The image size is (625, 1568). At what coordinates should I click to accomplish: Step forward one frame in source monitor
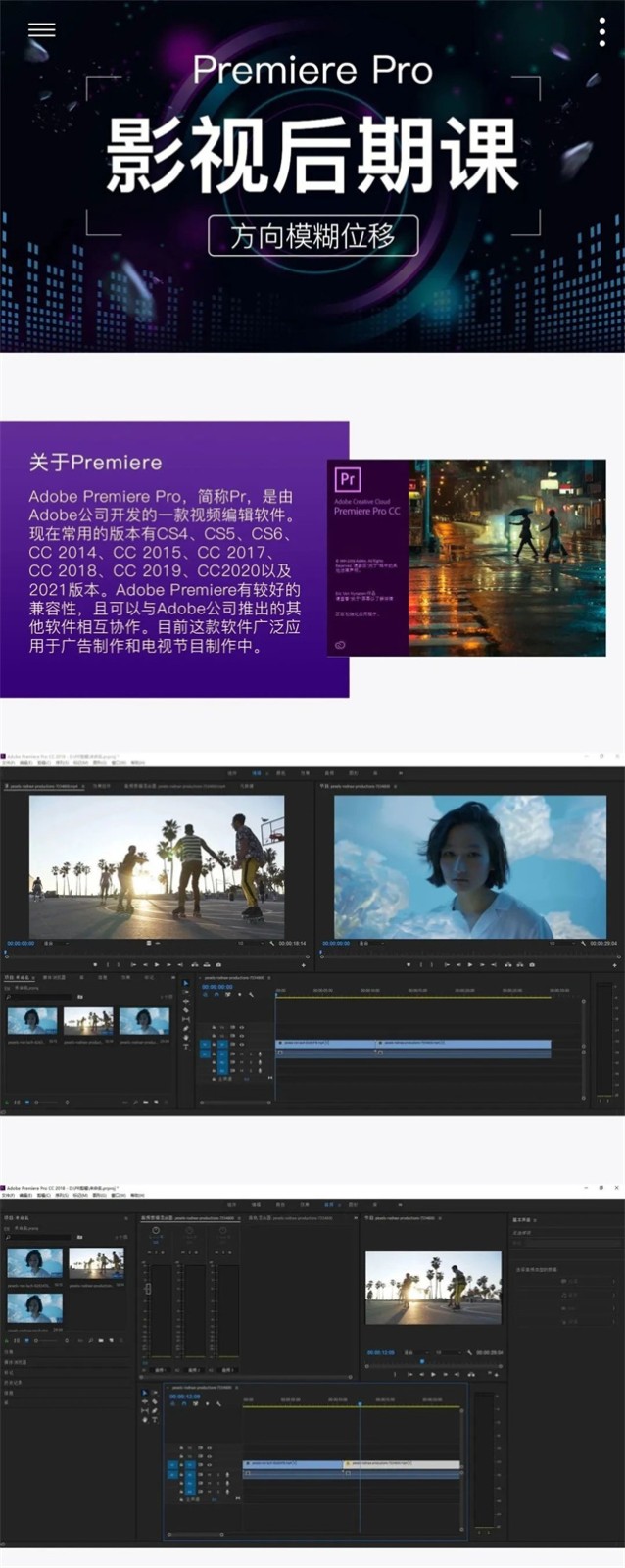pyautogui.click(x=168, y=965)
